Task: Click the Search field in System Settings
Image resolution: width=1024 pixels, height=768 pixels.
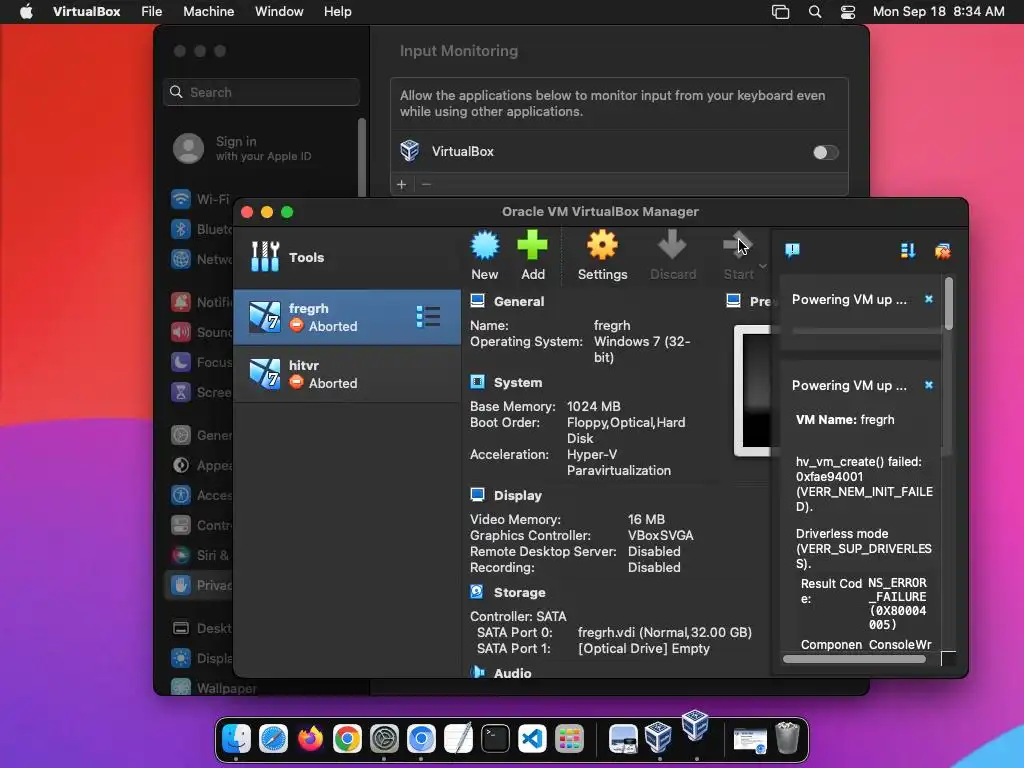Action: [x=261, y=92]
